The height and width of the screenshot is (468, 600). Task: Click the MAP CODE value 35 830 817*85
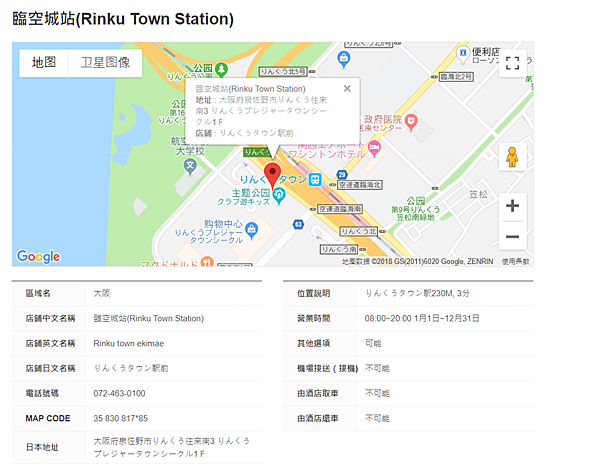121,418
